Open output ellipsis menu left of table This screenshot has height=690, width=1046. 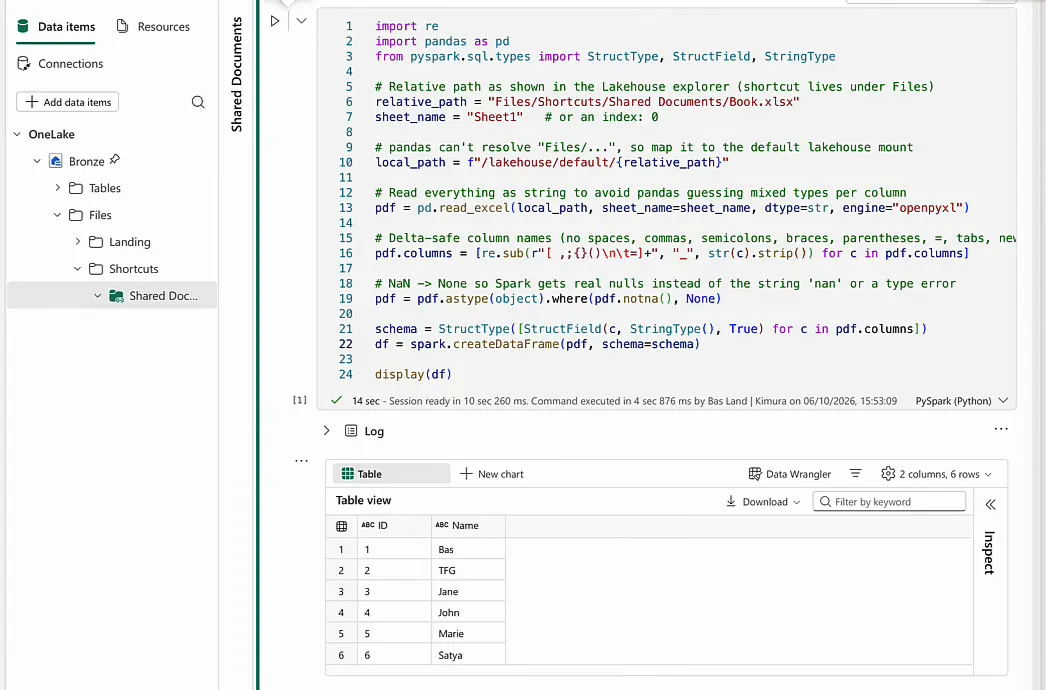point(302,460)
